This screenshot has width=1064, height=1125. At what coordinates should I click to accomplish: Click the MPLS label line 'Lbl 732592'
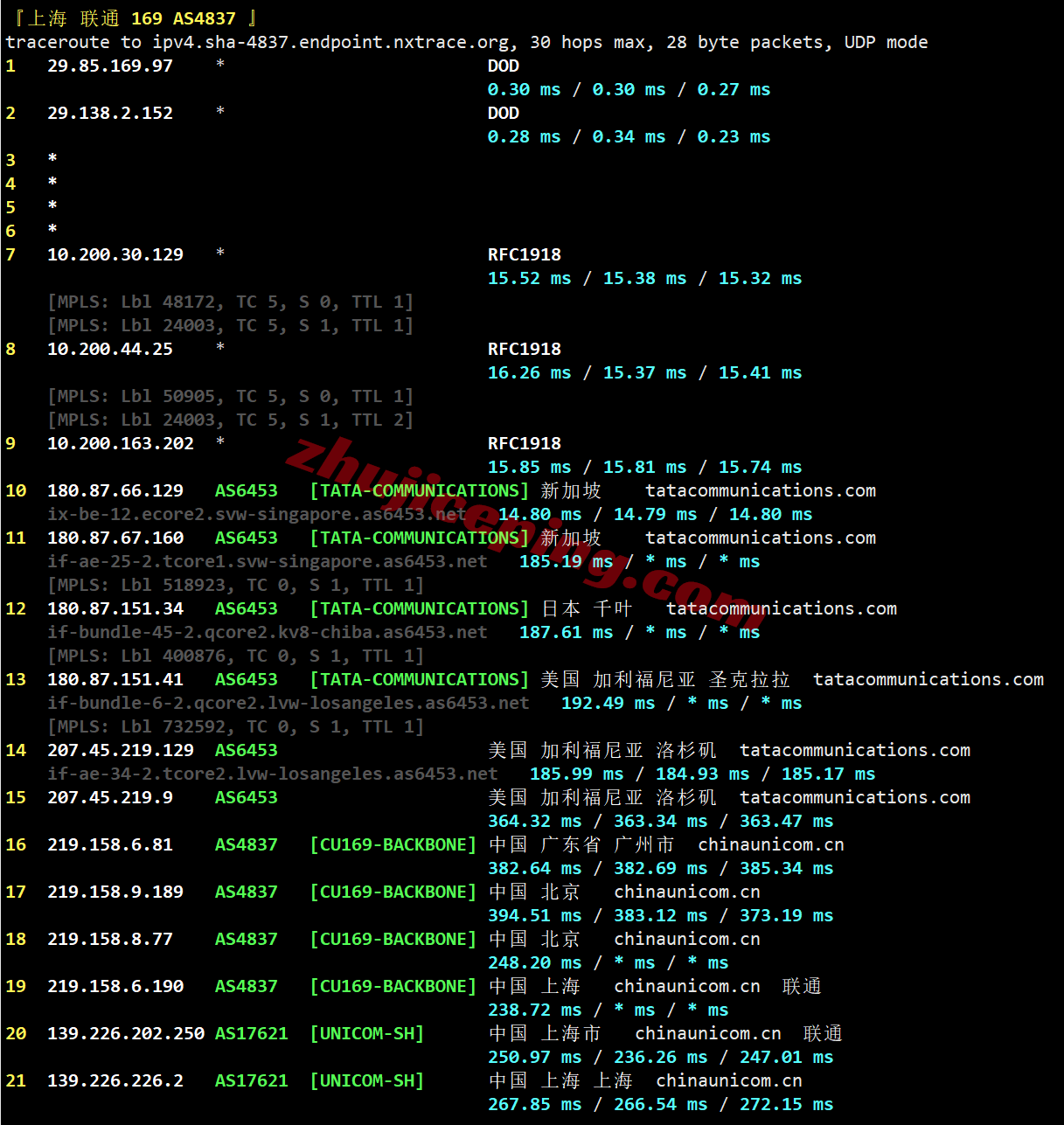[x=235, y=726]
